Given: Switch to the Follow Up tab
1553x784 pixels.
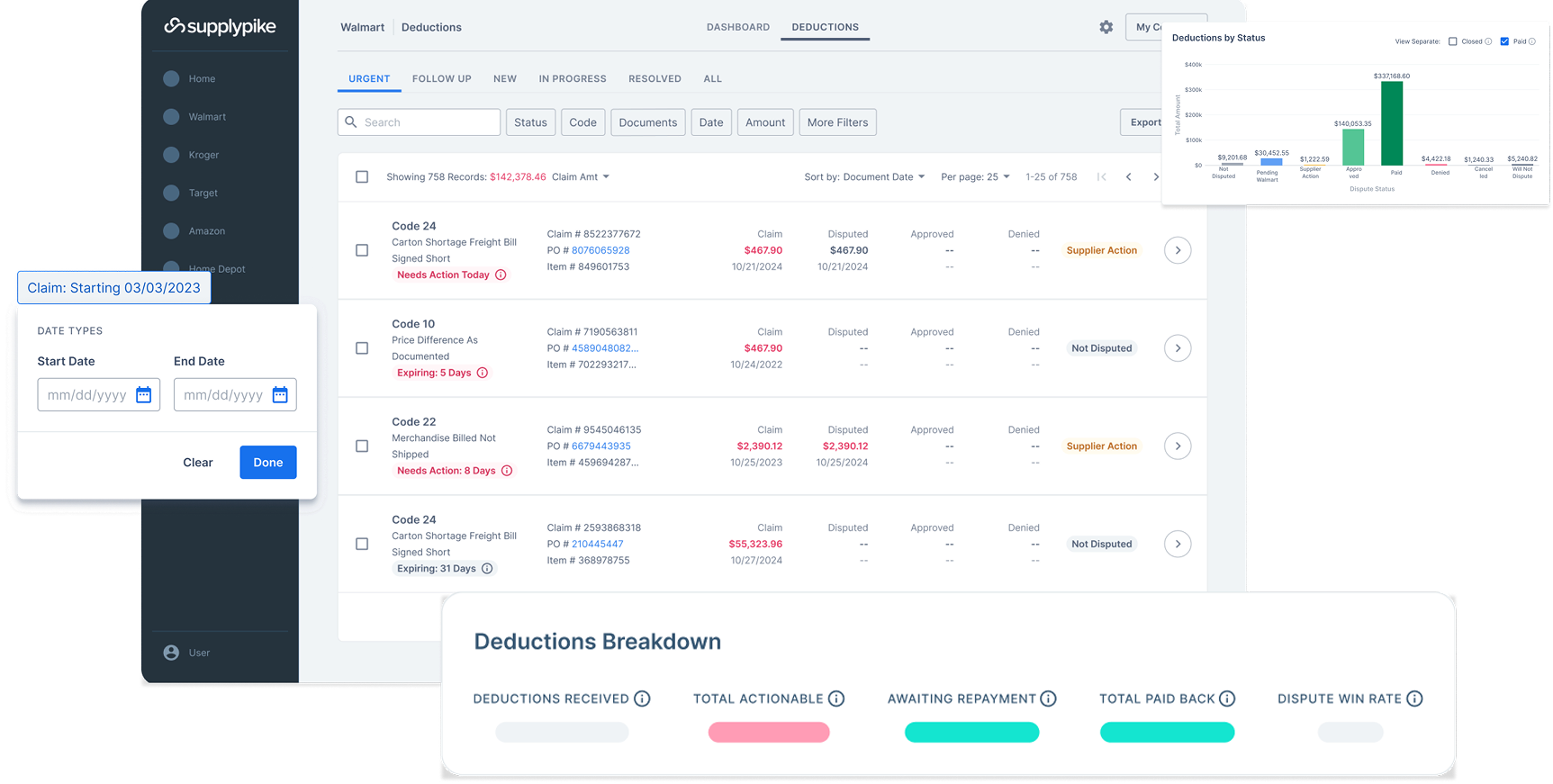Looking at the screenshot, I should click(x=442, y=79).
